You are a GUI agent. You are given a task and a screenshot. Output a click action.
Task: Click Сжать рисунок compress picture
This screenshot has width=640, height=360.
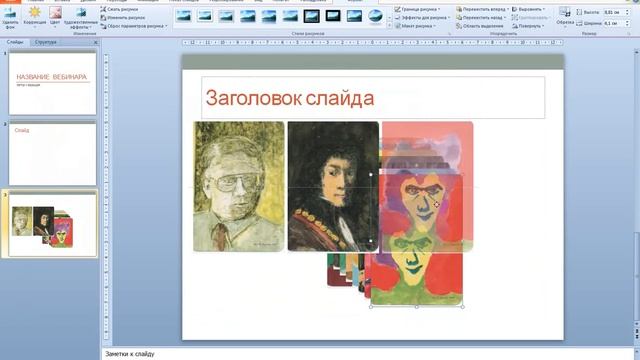tap(119, 9)
